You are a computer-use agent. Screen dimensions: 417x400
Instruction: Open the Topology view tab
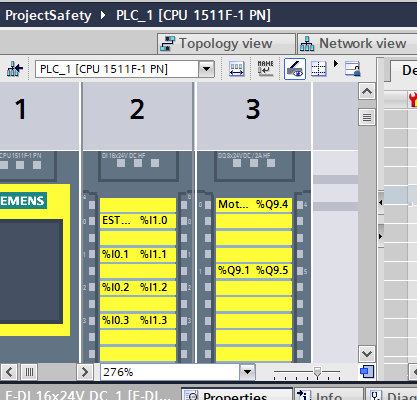tap(226, 44)
